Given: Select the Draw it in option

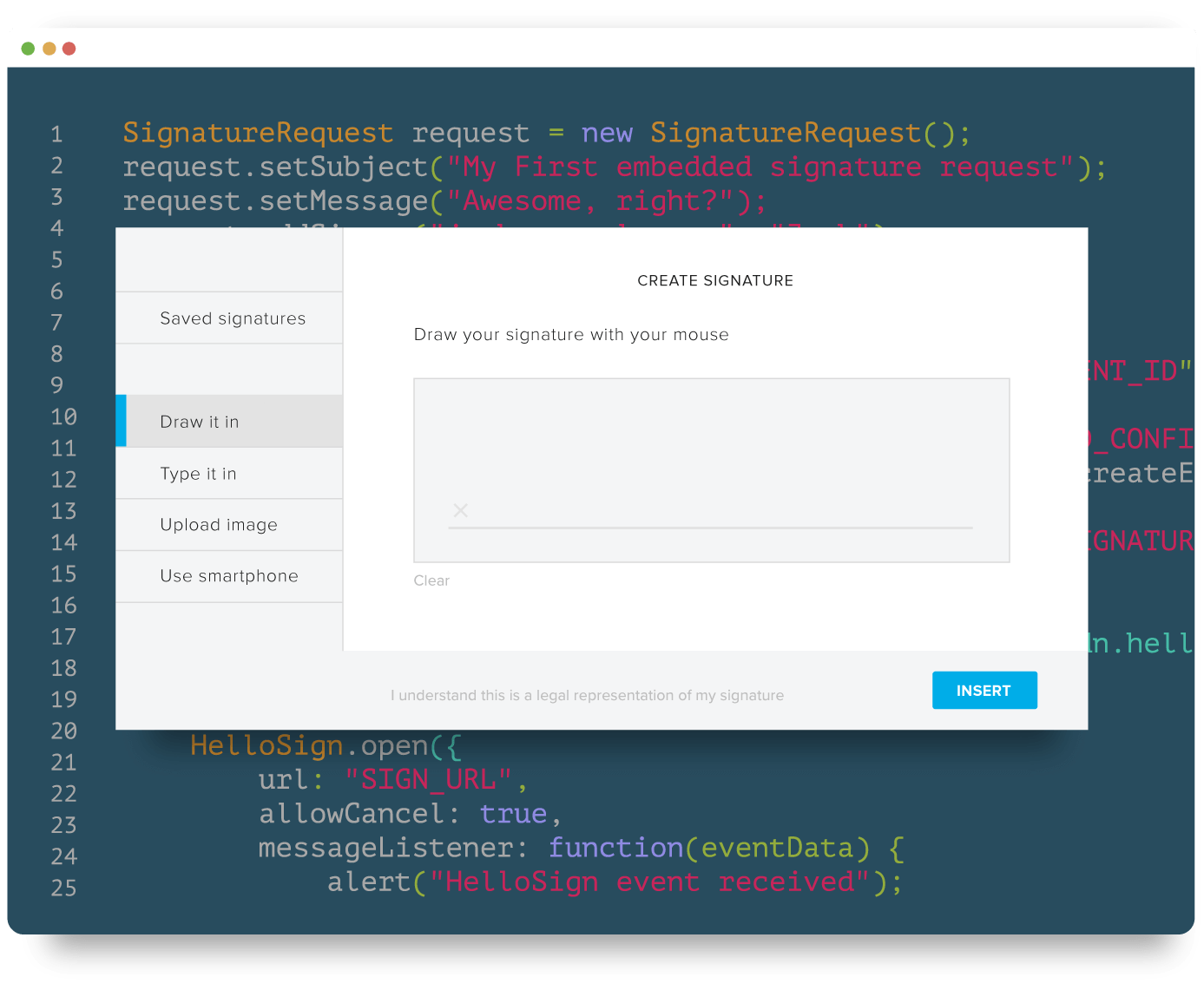Looking at the screenshot, I should (229, 422).
